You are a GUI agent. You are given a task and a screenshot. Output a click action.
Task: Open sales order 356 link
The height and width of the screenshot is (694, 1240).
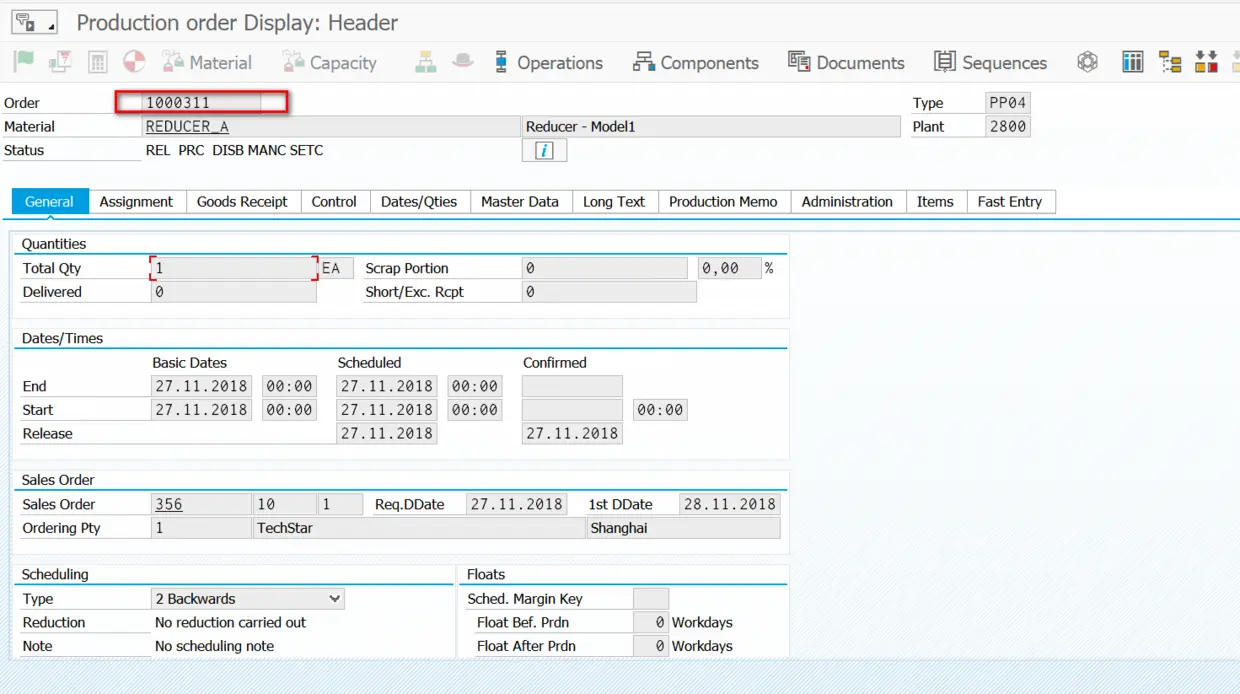point(169,504)
